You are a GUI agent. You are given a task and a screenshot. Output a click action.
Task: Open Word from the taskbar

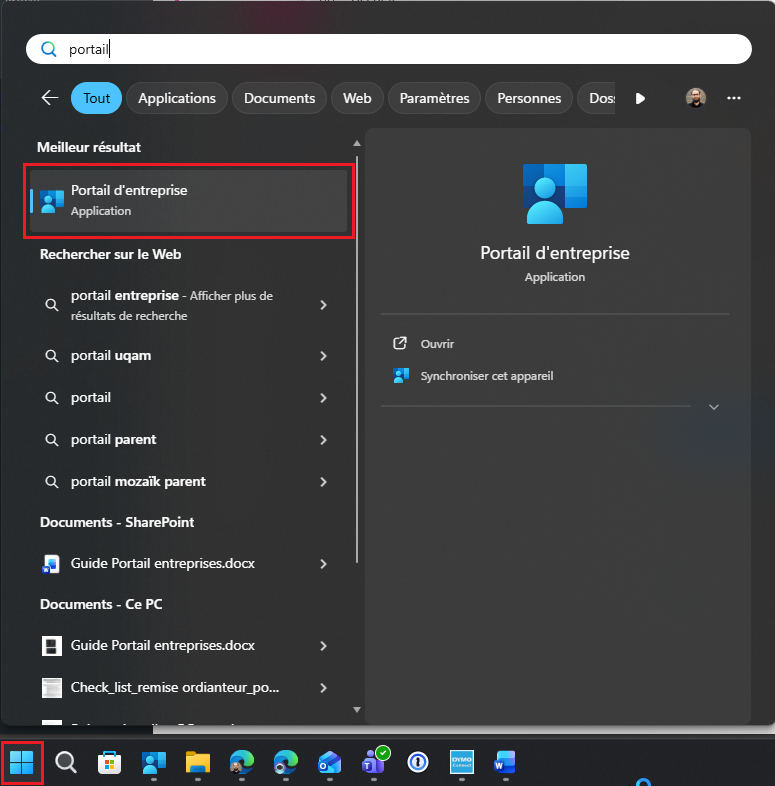[505, 764]
